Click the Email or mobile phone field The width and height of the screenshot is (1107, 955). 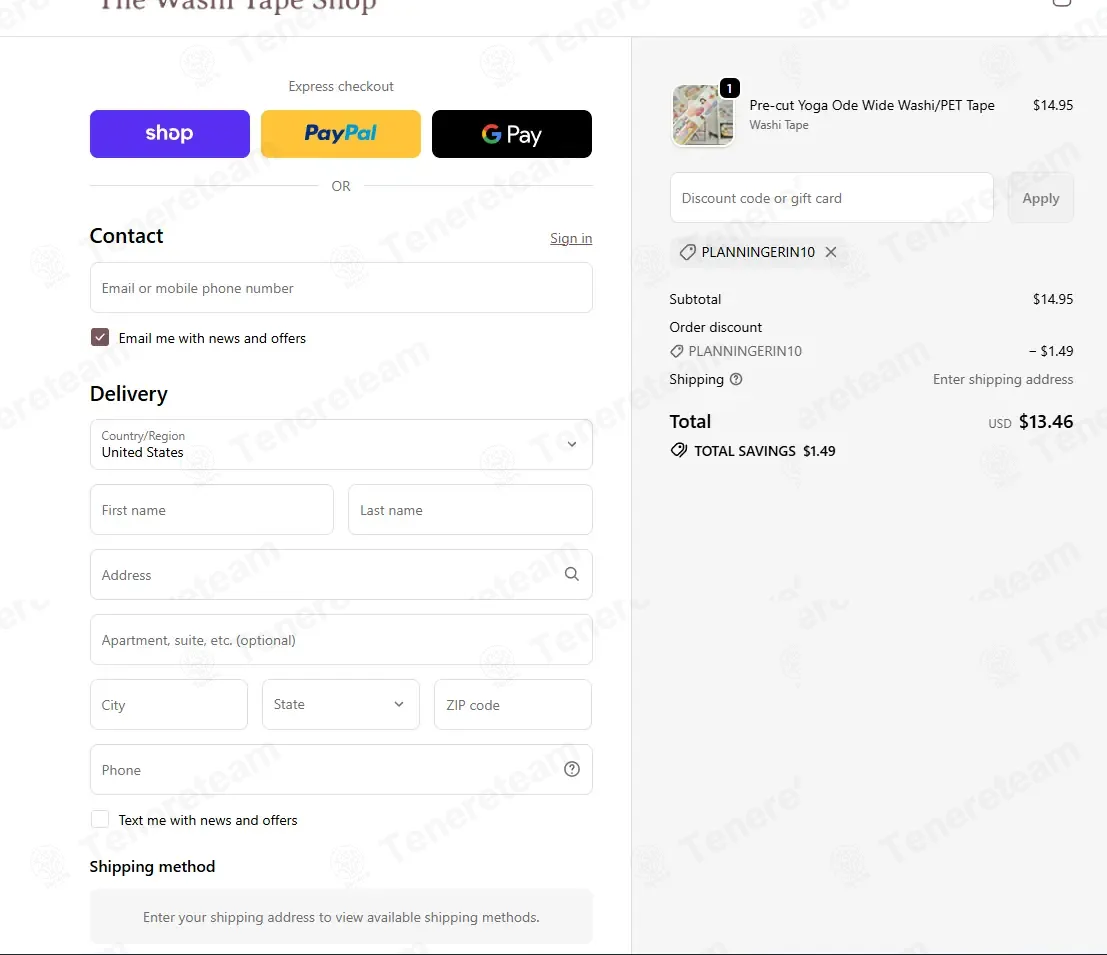point(341,288)
